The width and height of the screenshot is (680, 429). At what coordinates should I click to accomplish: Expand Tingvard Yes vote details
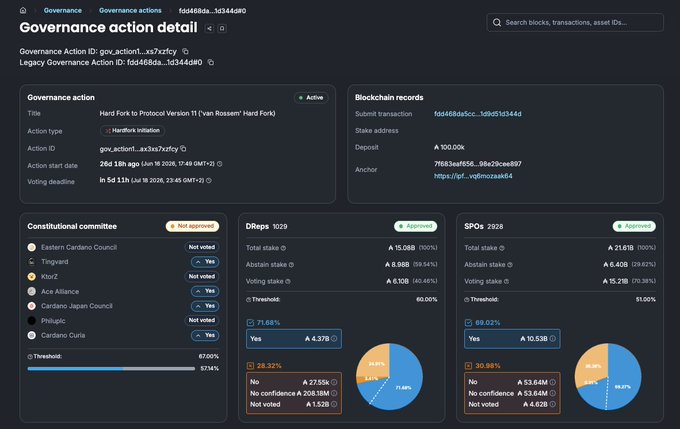(205, 262)
